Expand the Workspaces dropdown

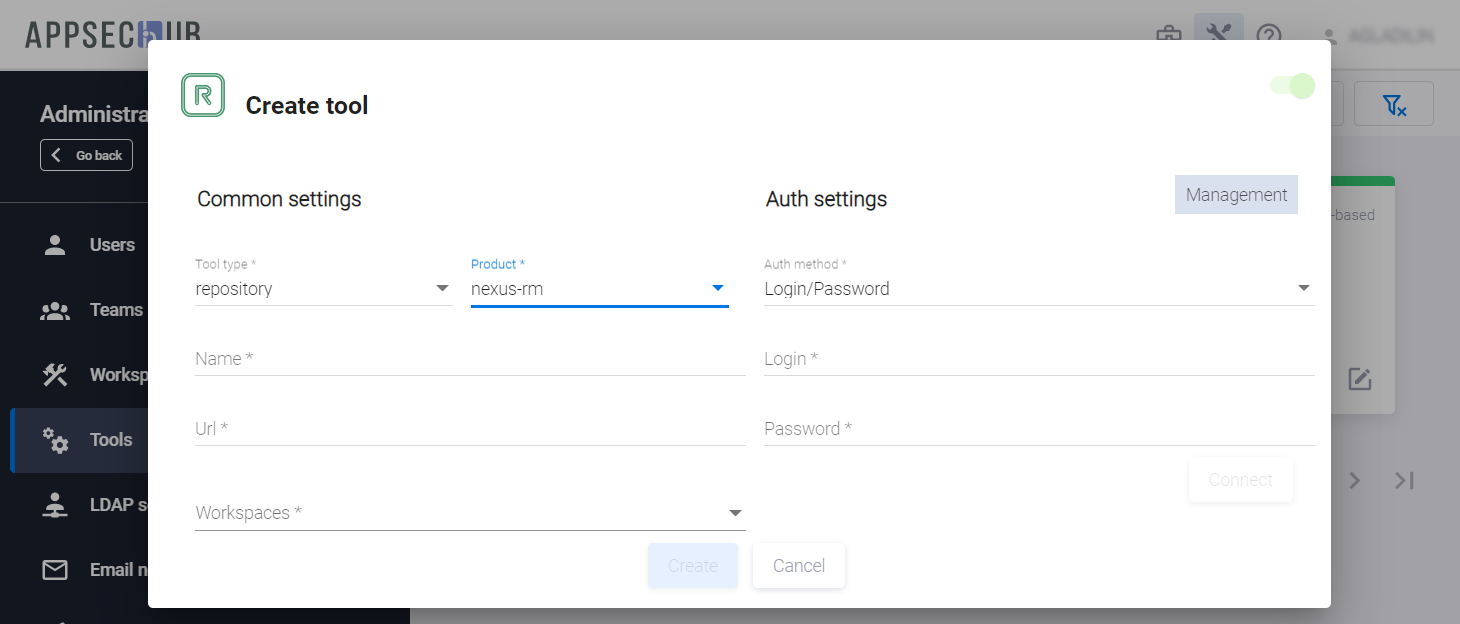469,513
